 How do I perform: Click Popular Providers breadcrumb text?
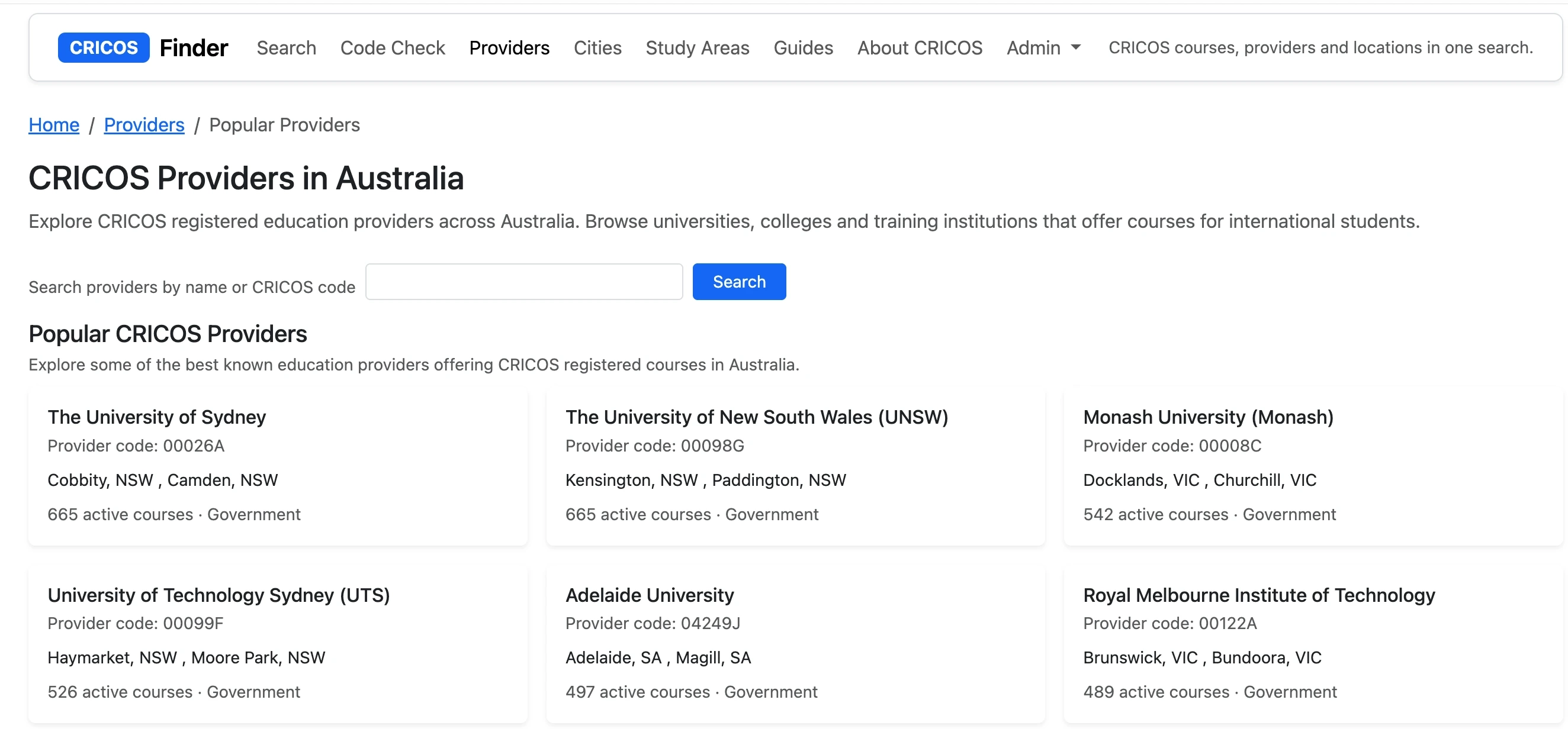coord(284,125)
